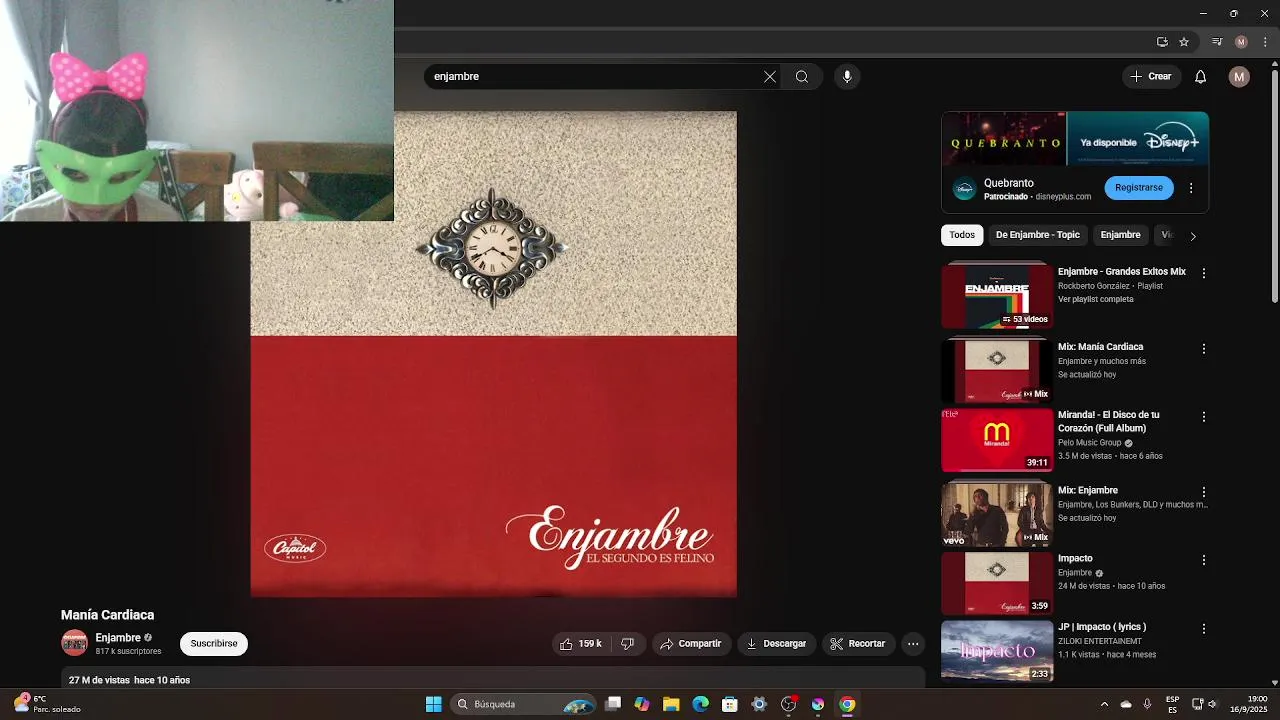The image size is (1280, 720).
Task: Click the magnifying glass search button
Action: 802,77
